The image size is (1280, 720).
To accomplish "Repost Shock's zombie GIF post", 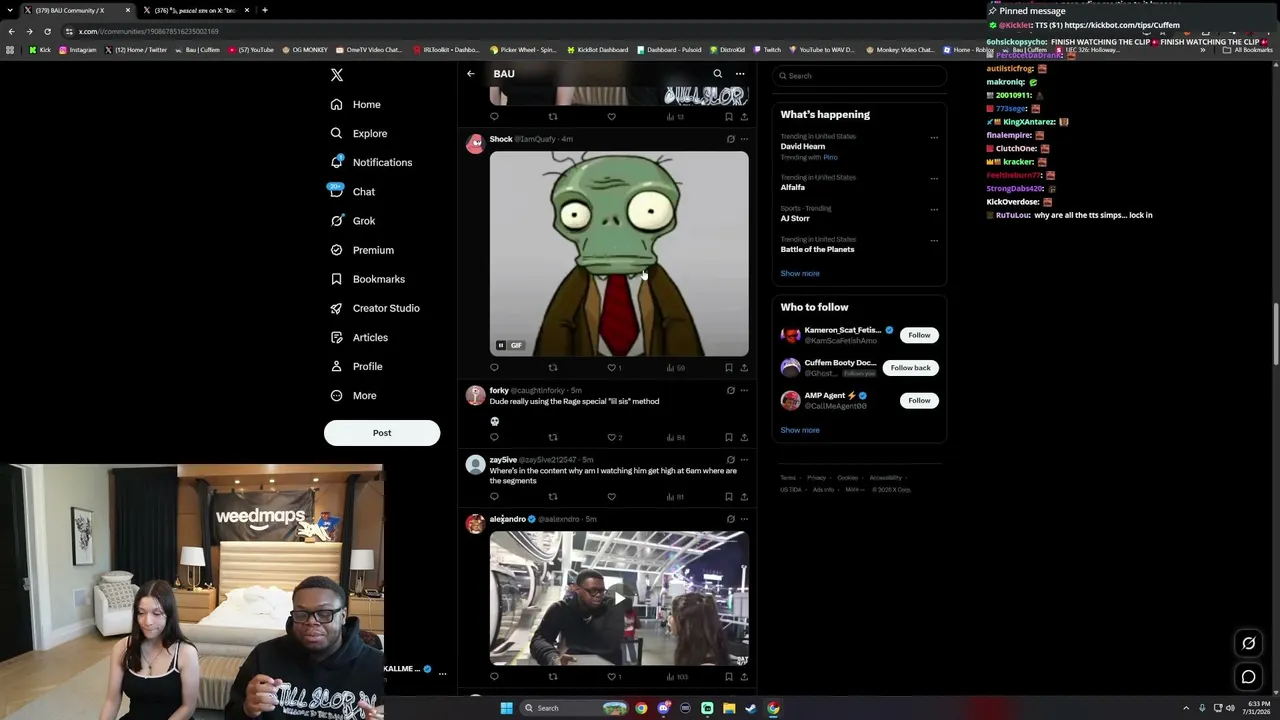I will pyautogui.click(x=552, y=367).
